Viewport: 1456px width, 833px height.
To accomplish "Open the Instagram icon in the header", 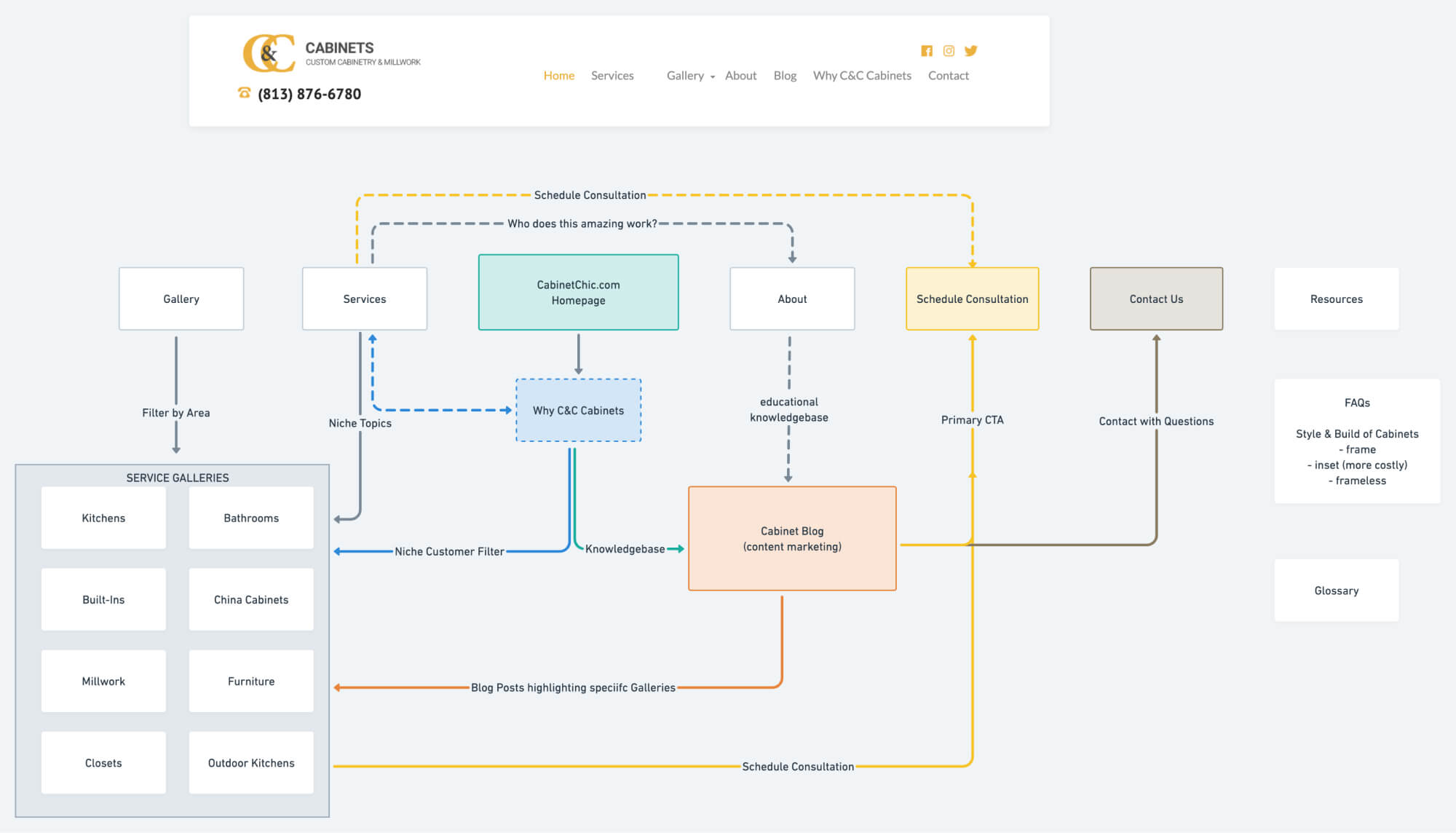I will (x=949, y=51).
